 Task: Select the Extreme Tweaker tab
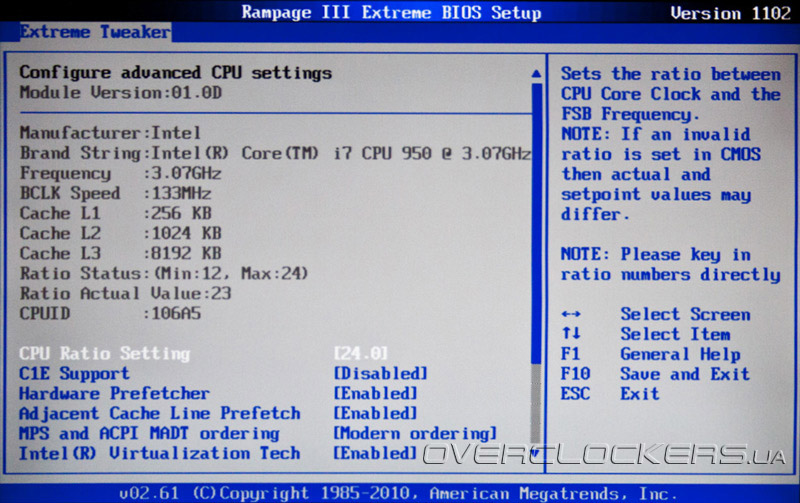[95, 32]
